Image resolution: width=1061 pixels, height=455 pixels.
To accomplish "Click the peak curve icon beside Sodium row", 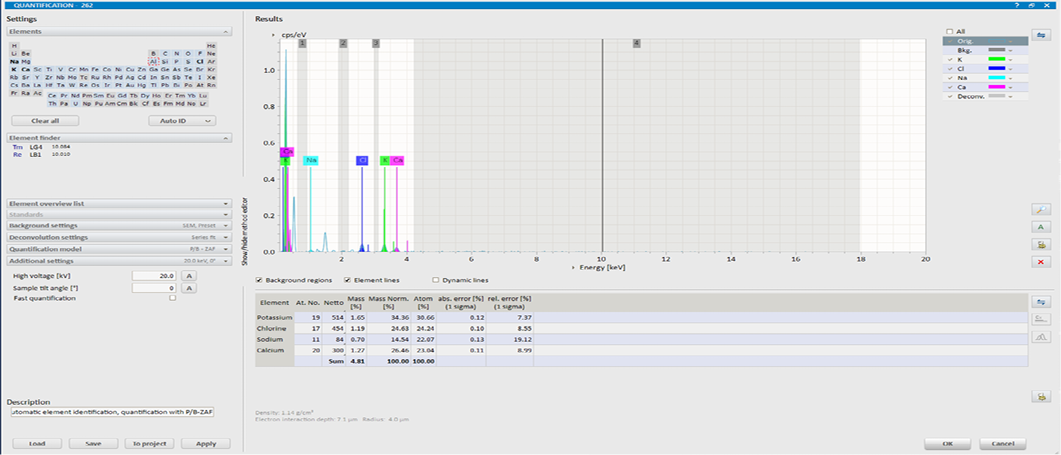I will point(1039,336).
